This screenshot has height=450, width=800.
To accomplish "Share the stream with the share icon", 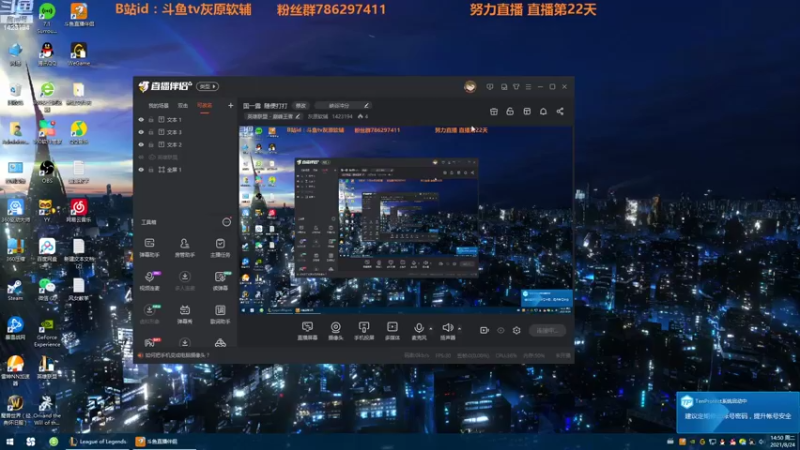I will [x=560, y=111].
